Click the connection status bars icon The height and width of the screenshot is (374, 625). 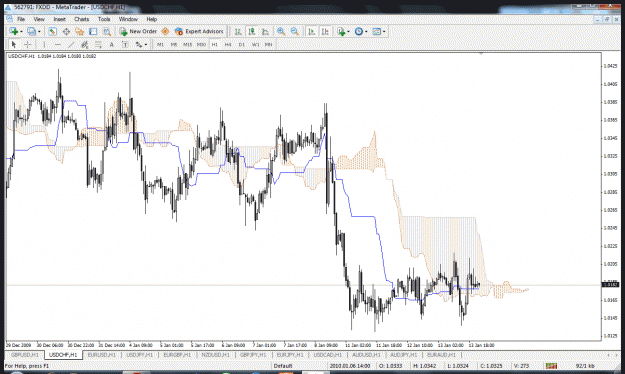tap(552, 366)
